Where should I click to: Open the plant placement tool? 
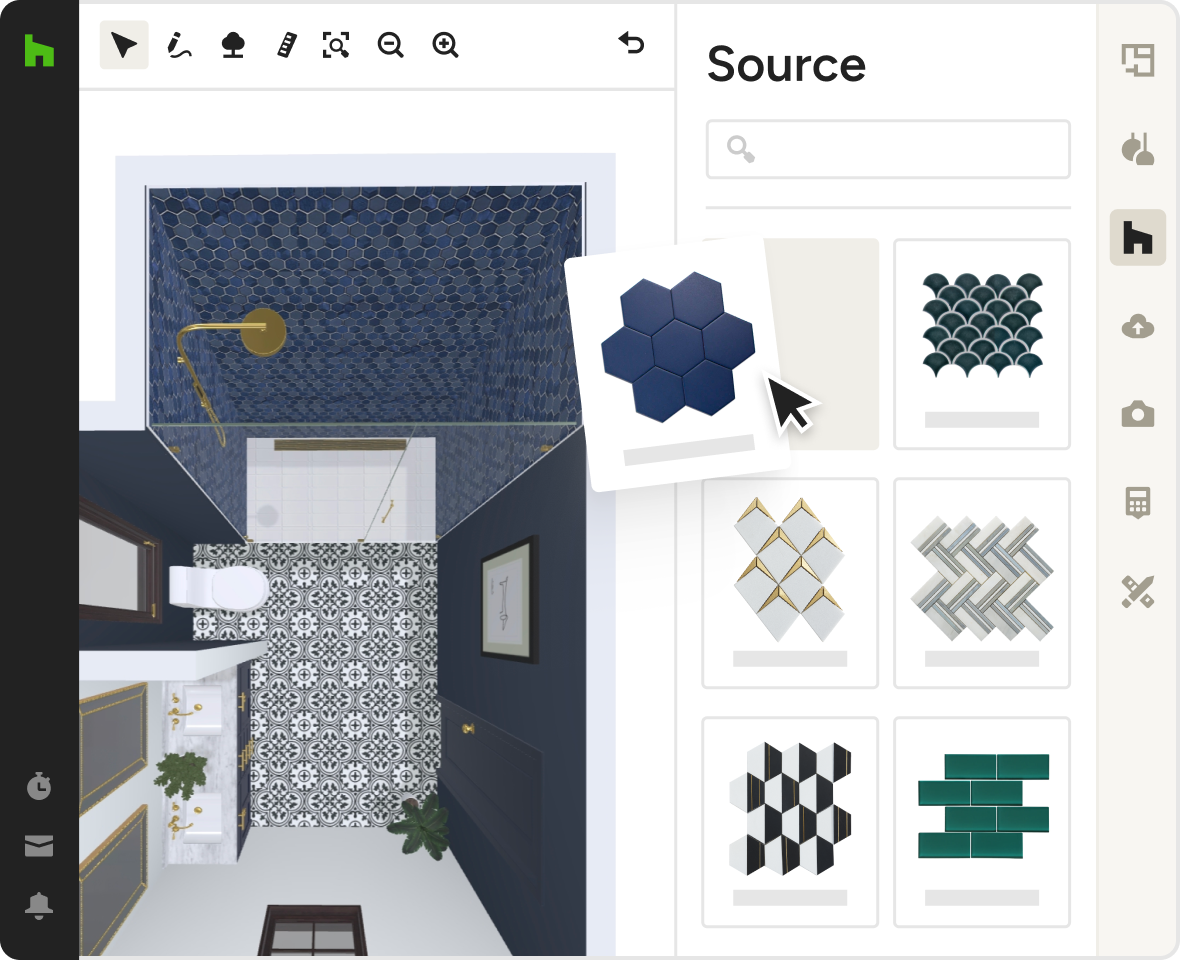coord(232,45)
